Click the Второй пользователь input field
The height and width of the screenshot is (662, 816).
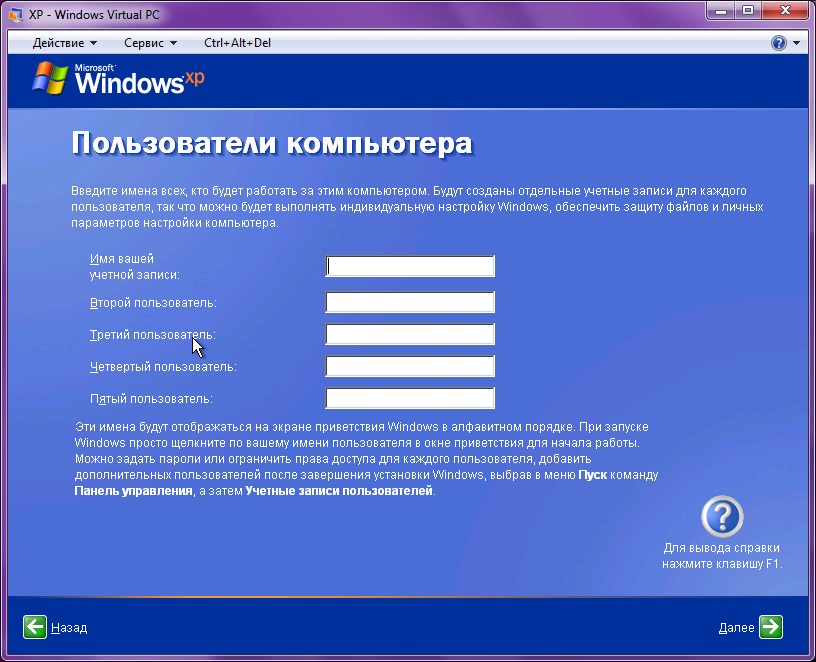[410, 302]
